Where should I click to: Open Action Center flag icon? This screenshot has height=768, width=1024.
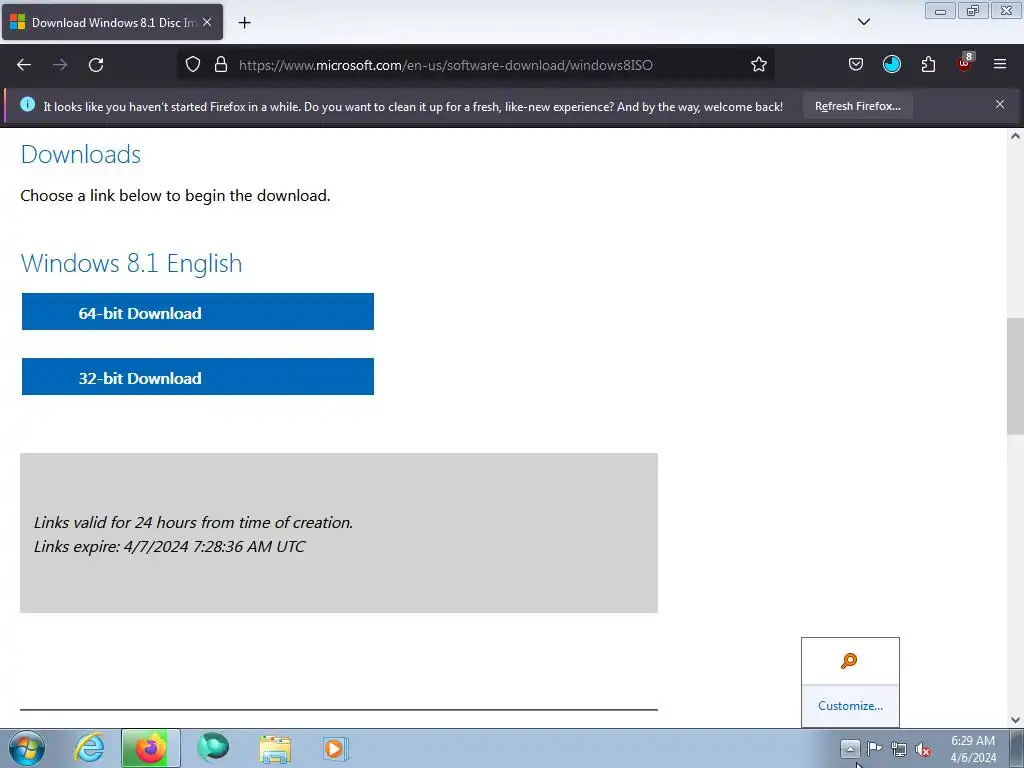click(874, 749)
